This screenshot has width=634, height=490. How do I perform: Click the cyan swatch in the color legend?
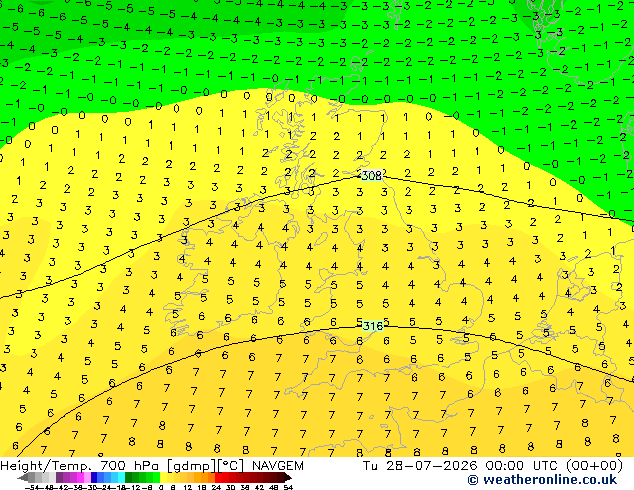(121, 477)
